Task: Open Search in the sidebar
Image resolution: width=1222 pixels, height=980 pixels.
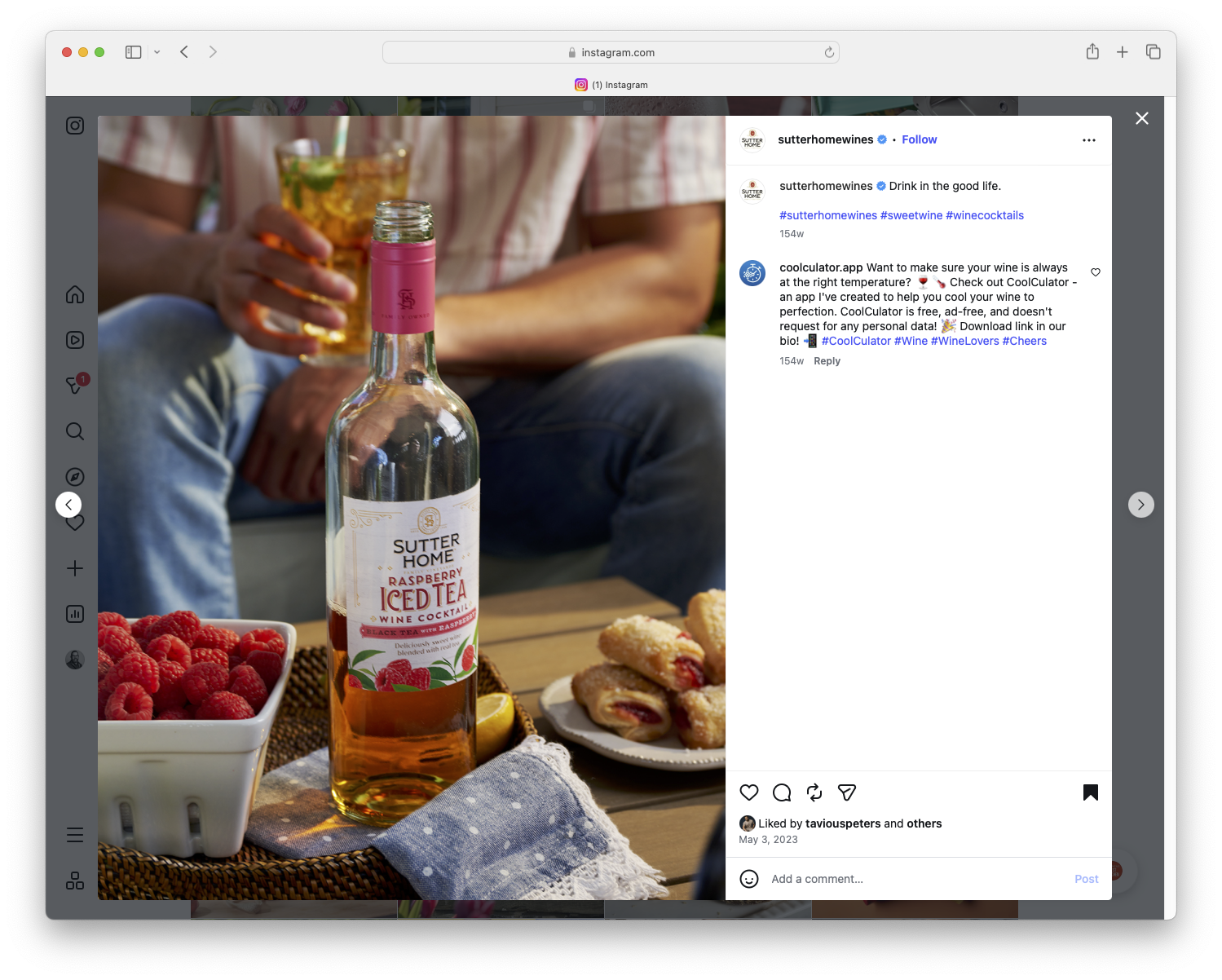Action: point(75,431)
